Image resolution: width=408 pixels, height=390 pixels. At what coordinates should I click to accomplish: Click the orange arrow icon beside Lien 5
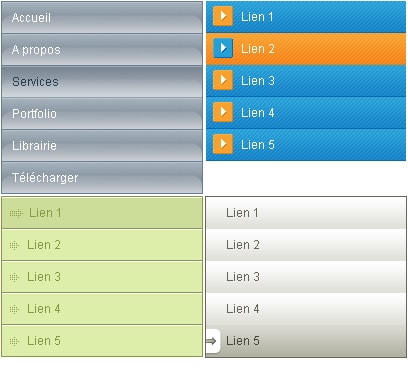pyautogui.click(x=223, y=144)
